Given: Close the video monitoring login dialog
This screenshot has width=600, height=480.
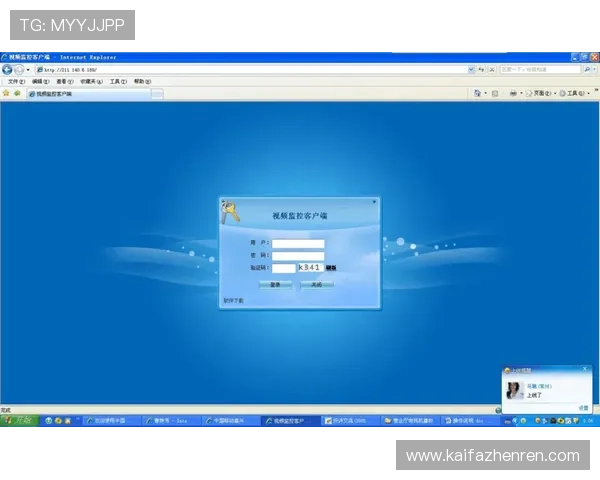Looking at the screenshot, I should tap(374, 201).
